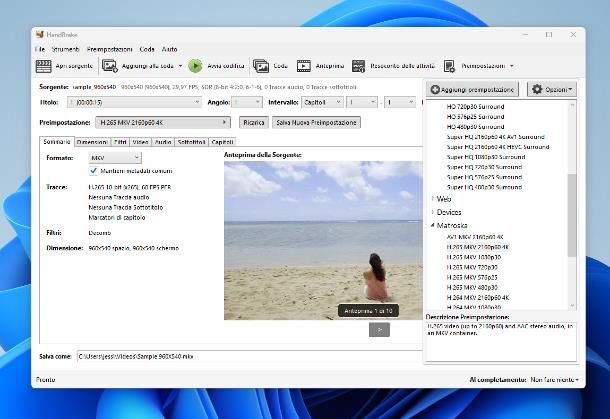Click Salva Nuova Preimpostazione button
Image resolution: width=610 pixels, height=419 pixels.
pos(316,122)
